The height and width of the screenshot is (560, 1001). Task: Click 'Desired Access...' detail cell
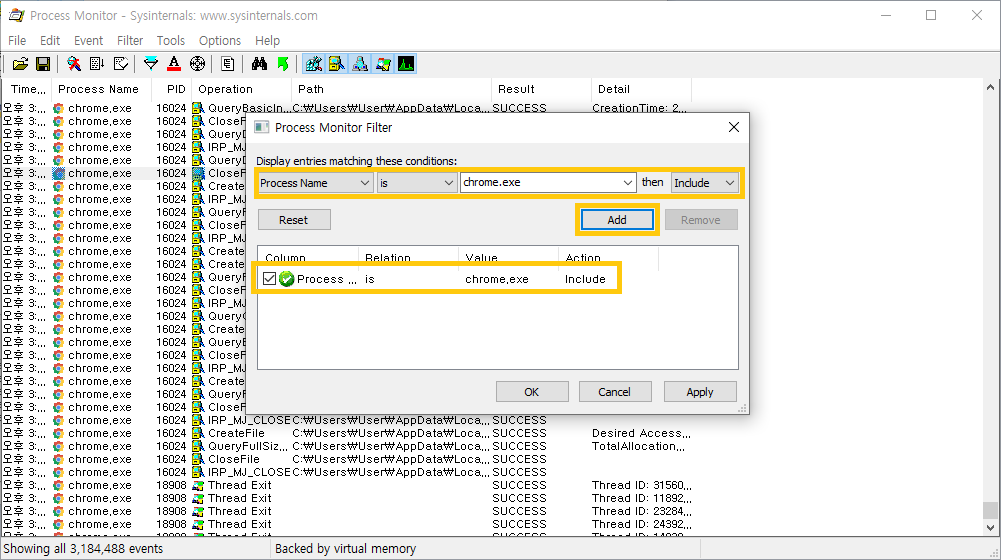pos(641,433)
